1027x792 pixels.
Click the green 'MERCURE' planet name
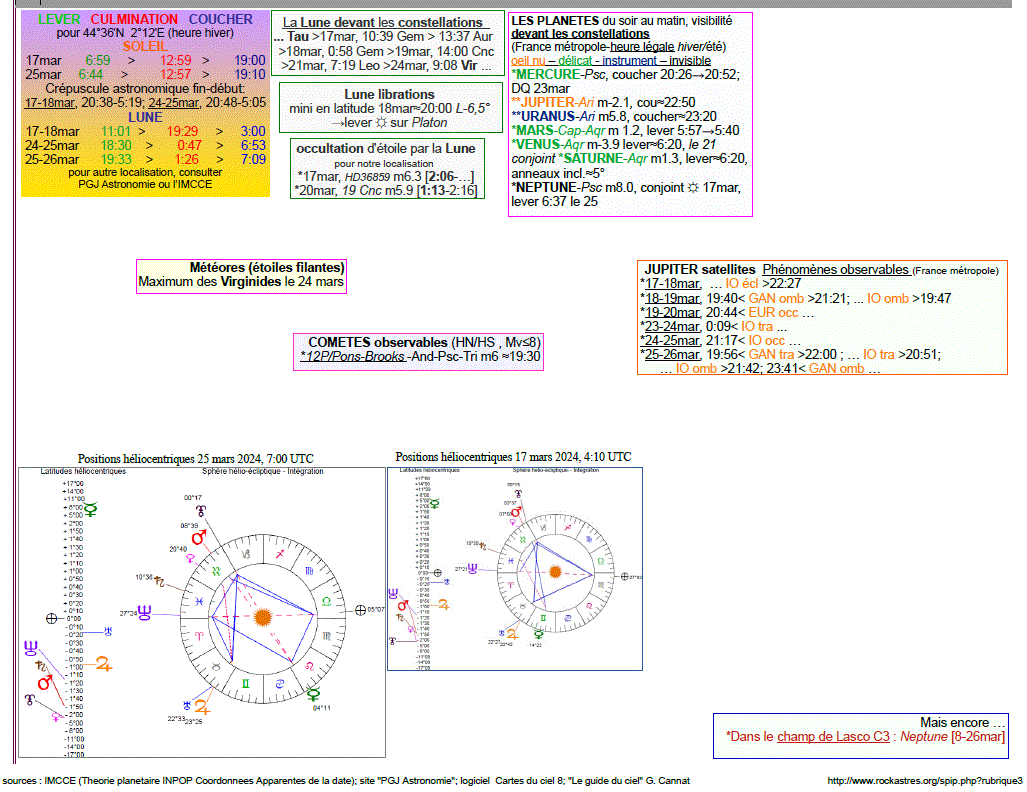(548, 75)
